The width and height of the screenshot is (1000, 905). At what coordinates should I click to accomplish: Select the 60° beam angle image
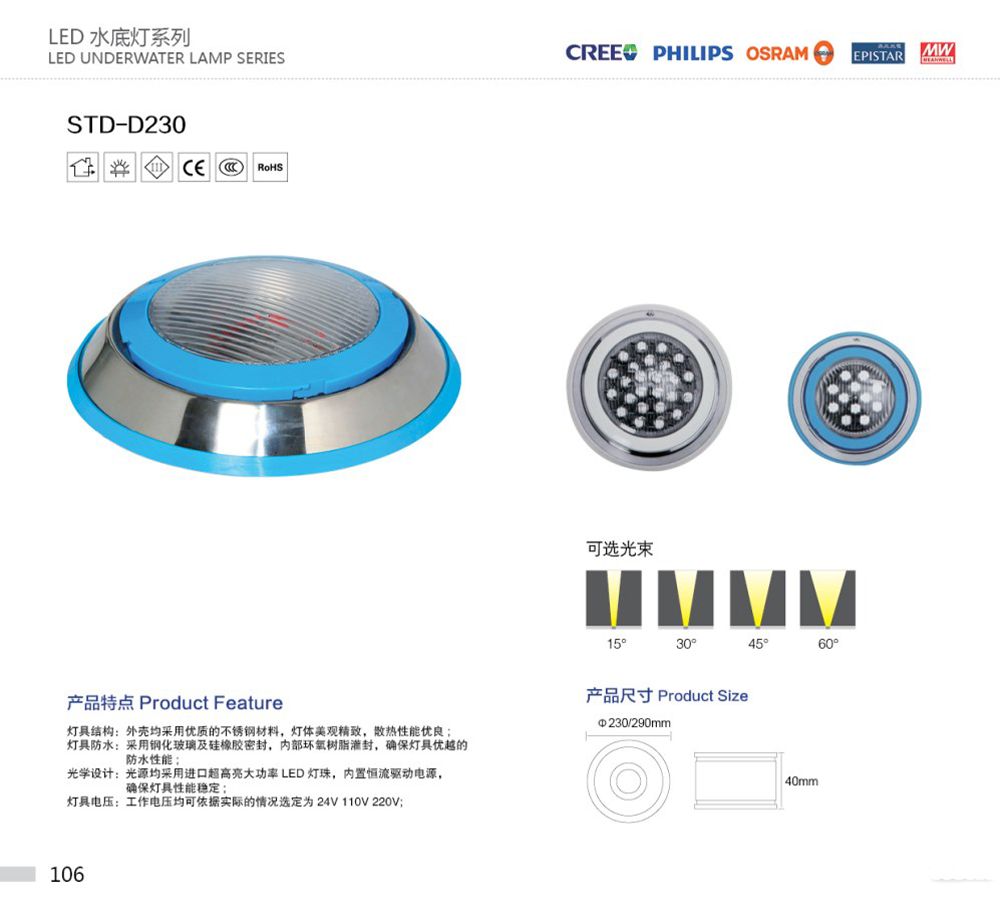click(x=828, y=599)
